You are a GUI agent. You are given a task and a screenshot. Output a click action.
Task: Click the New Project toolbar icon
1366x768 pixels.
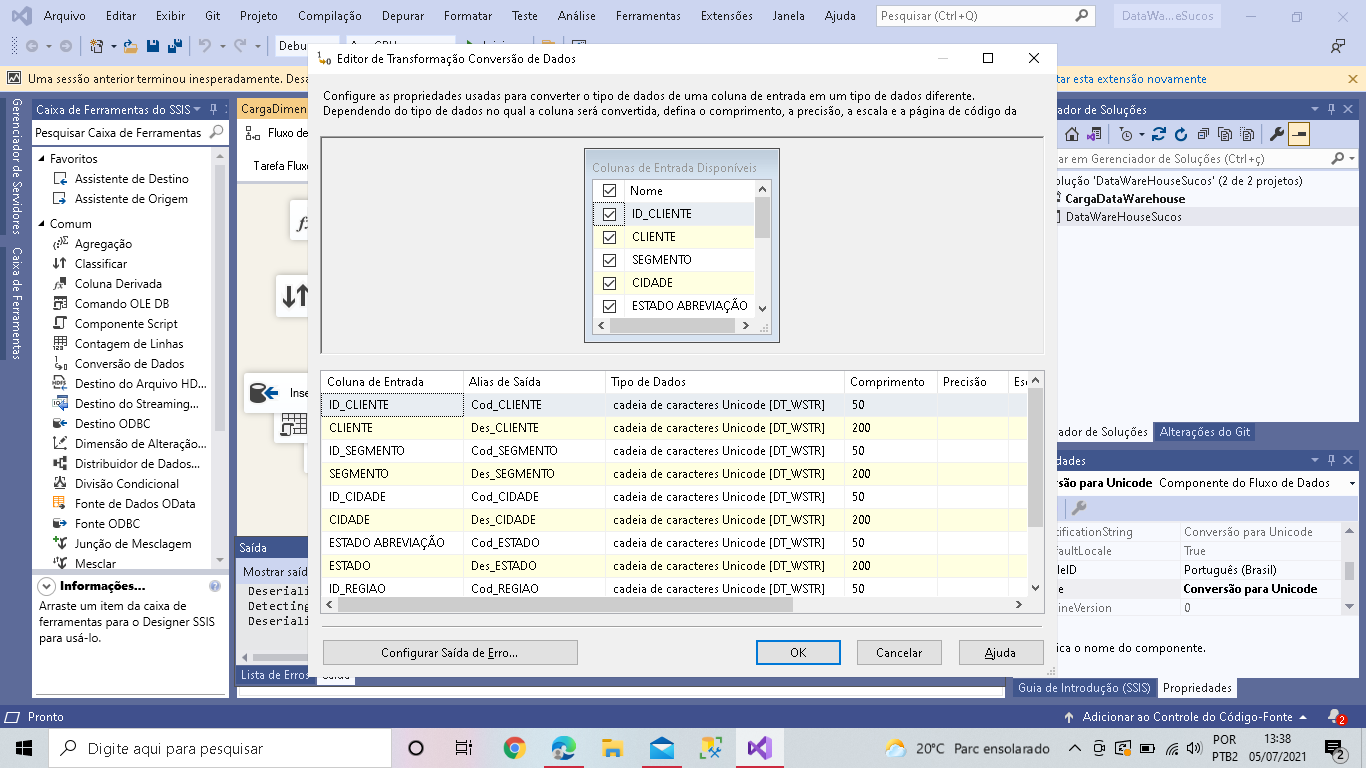click(99, 46)
